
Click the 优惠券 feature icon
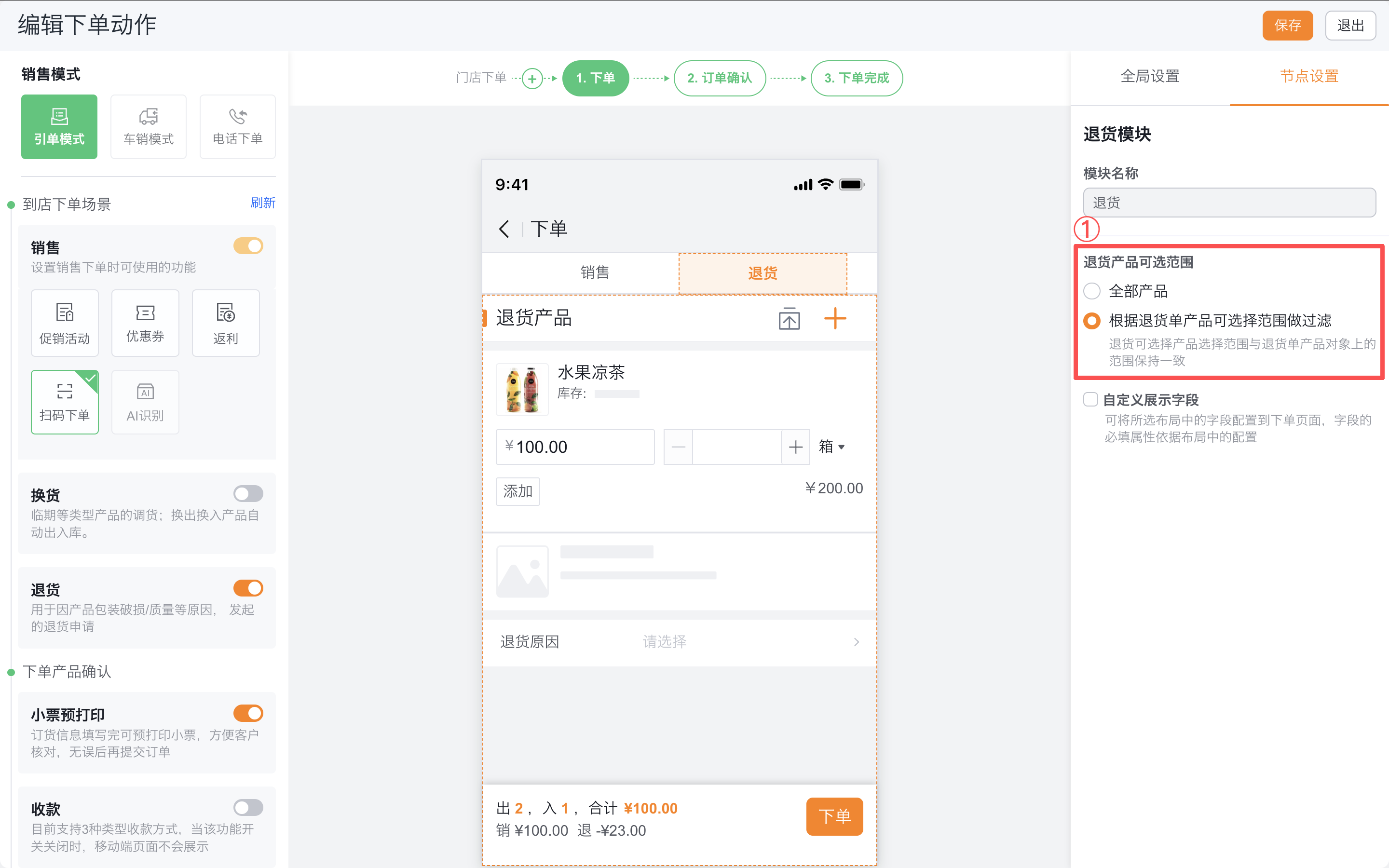pyautogui.click(x=145, y=323)
